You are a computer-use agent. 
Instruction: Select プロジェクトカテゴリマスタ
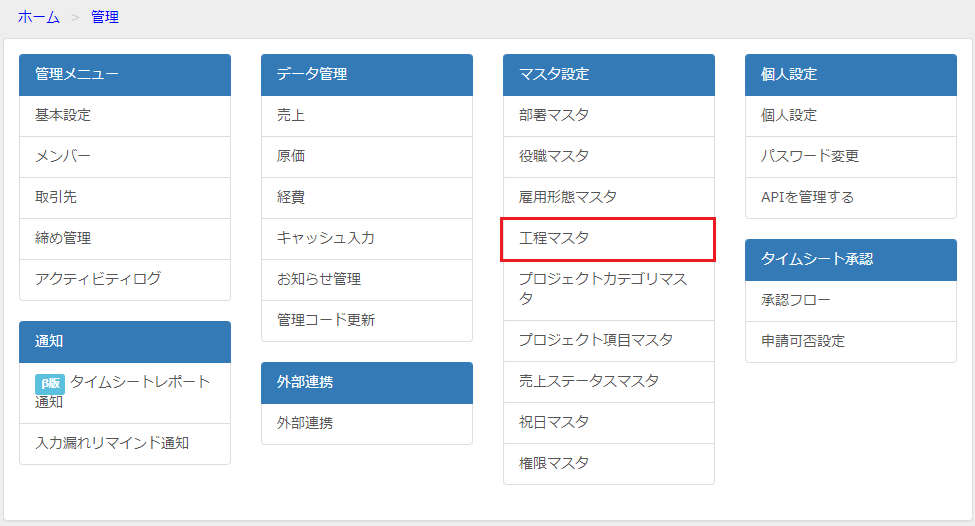609,290
